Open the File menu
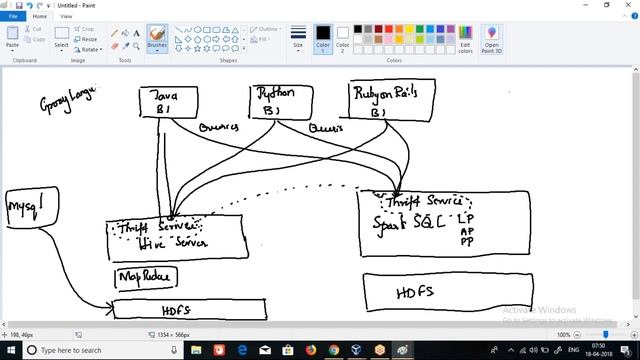 [13, 16]
